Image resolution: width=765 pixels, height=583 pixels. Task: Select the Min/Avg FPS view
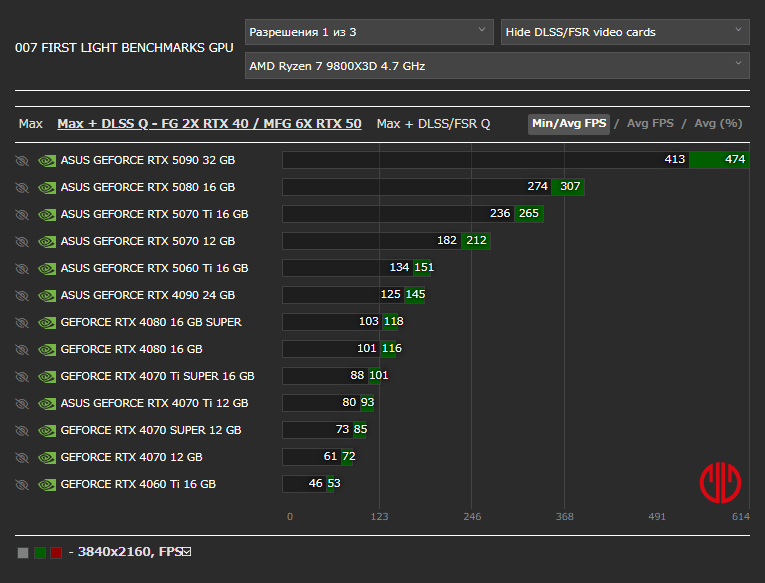point(569,124)
